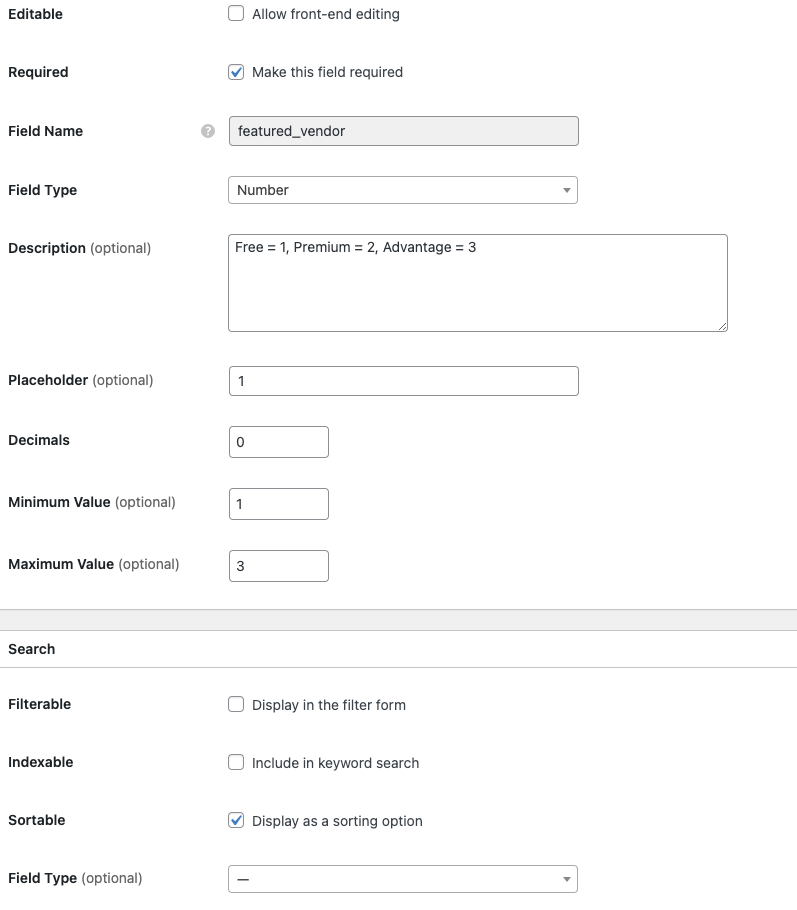This screenshot has width=797, height=910.
Task: Expand the optional search Field Type dropdown
Action: (402, 879)
